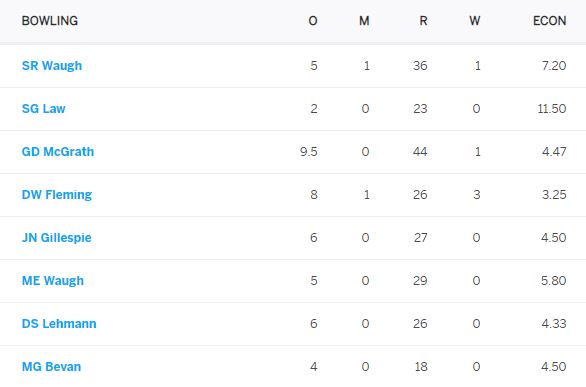Select SR Waugh's 36 runs cell
Viewport: 586px width, 387px height.
pyautogui.click(x=420, y=66)
